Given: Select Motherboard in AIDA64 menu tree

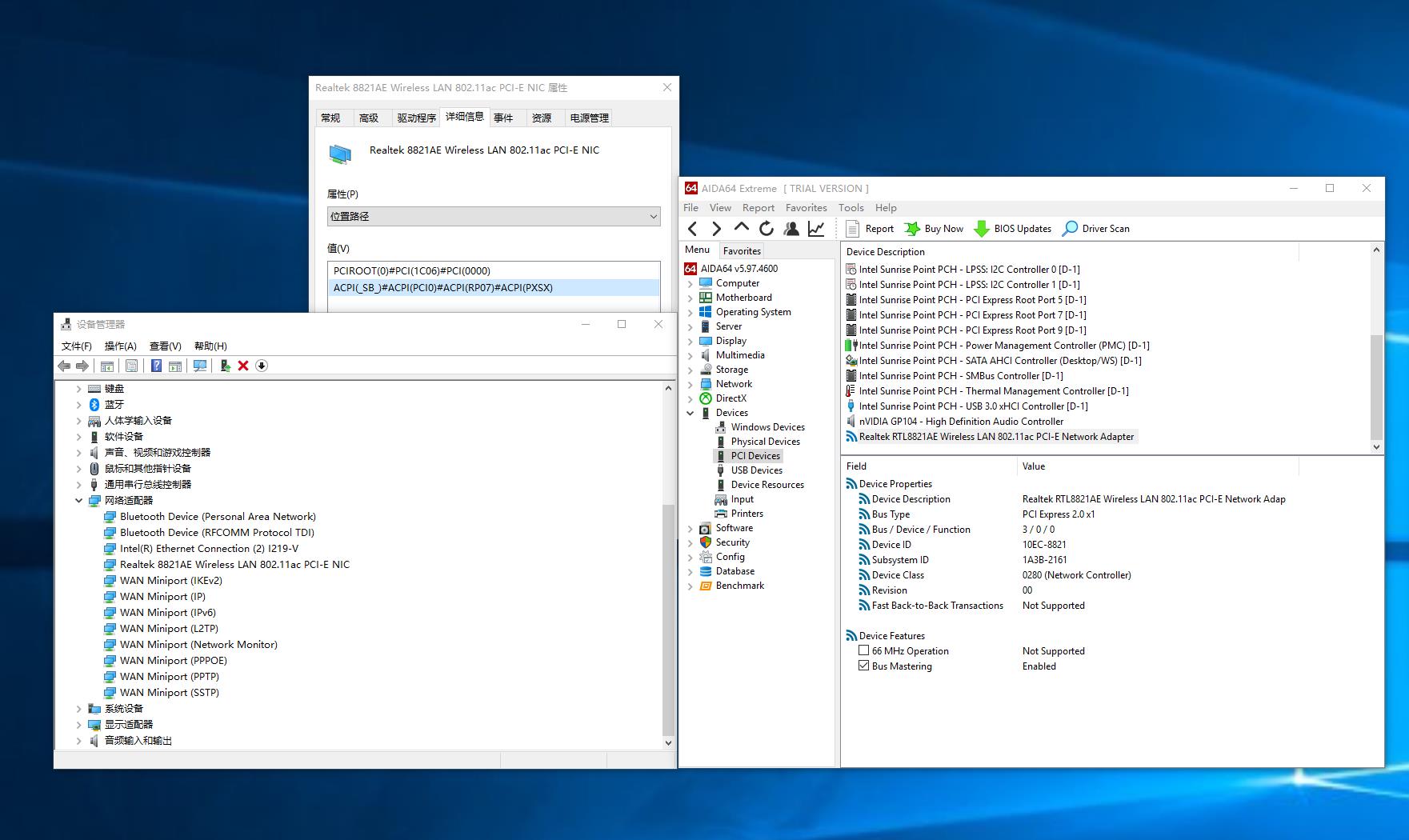Looking at the screenshot, I should click(x=743, y=298).
